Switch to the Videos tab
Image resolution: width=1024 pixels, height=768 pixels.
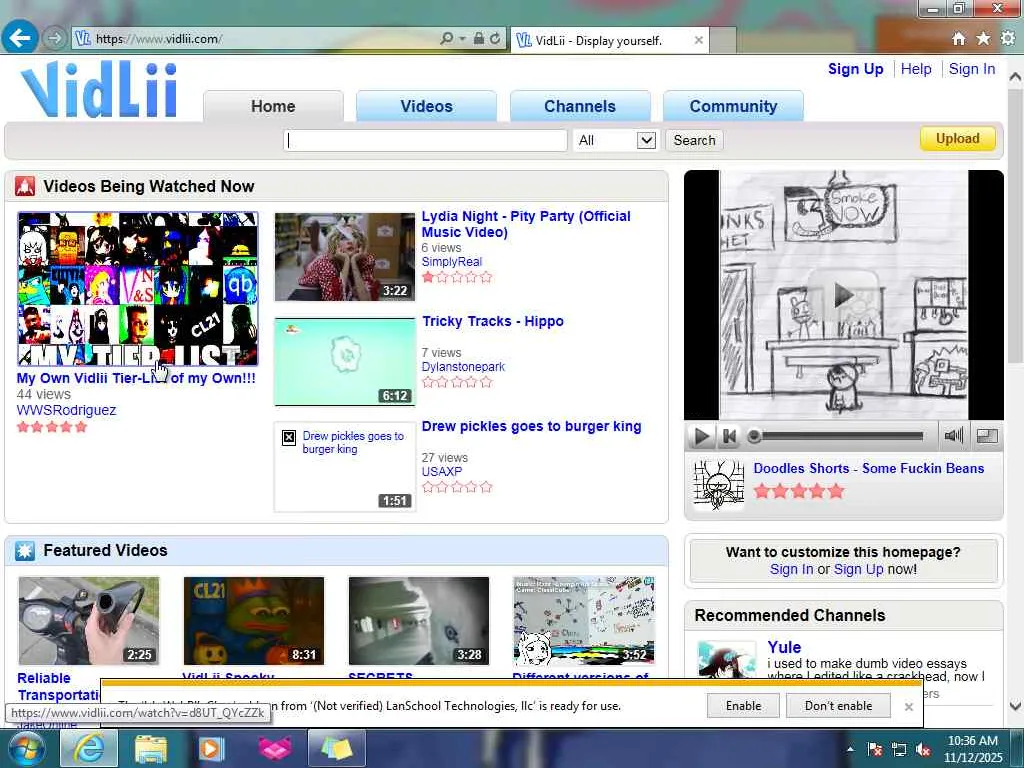pyautogui.click(x=426, y=106)
